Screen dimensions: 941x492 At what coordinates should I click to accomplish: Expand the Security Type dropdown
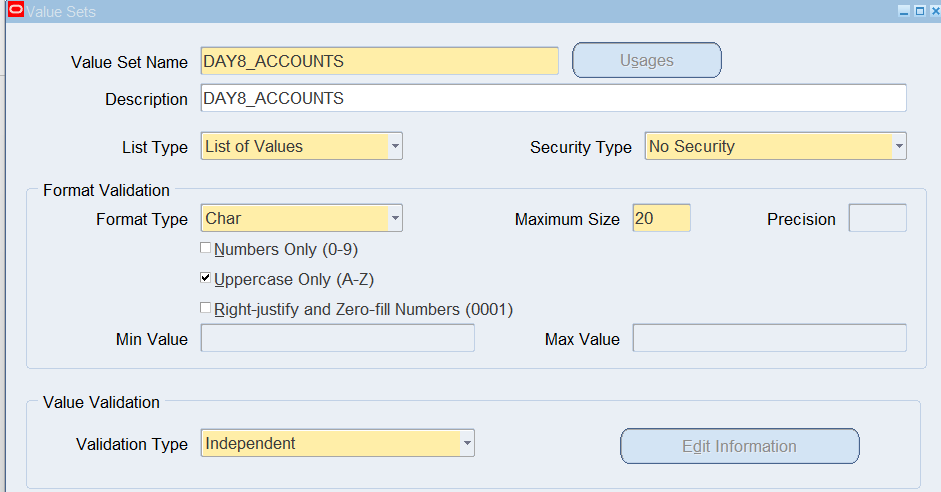899,146
